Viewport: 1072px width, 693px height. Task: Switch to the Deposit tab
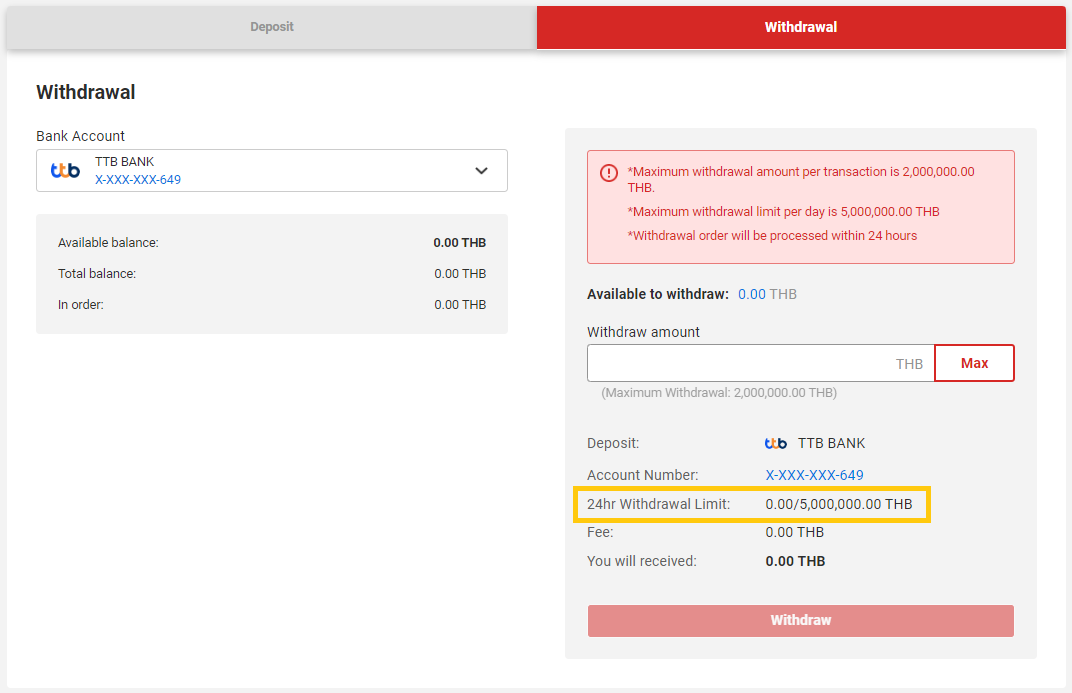click(x=271, y=27)
